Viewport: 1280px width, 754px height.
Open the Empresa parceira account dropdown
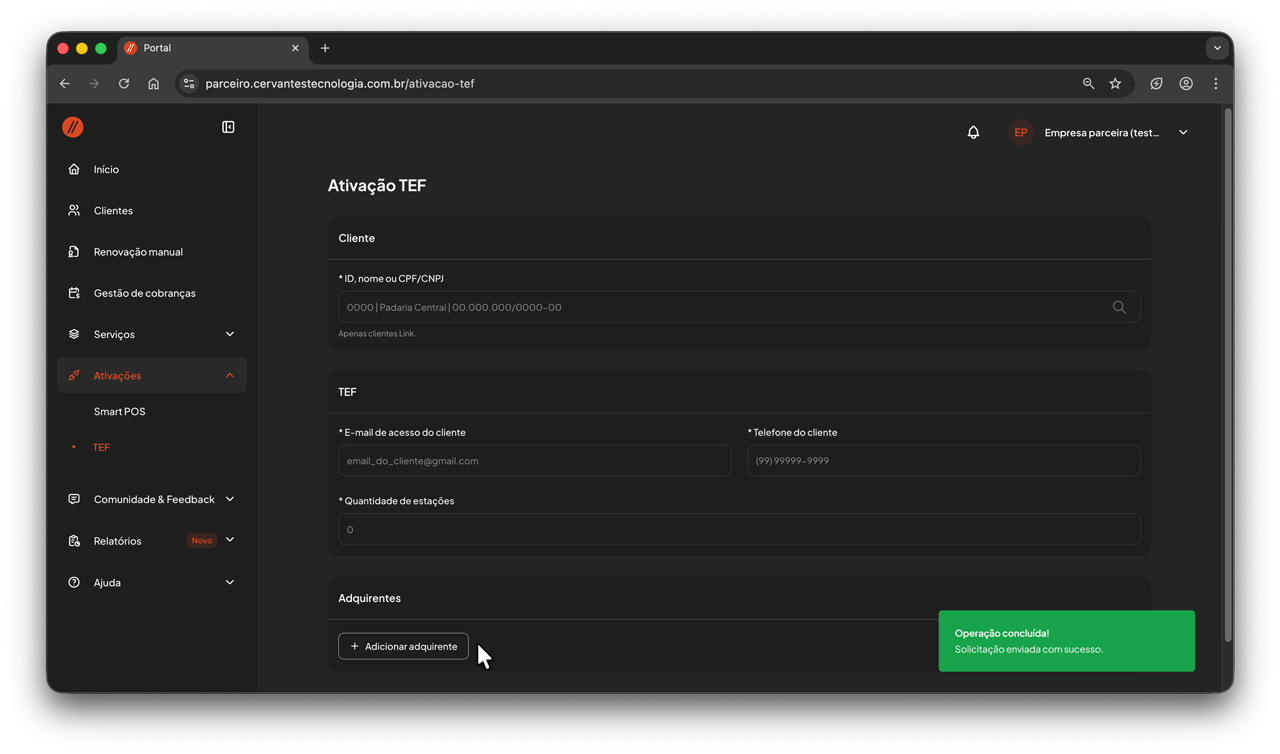(x=1183, y=132)
